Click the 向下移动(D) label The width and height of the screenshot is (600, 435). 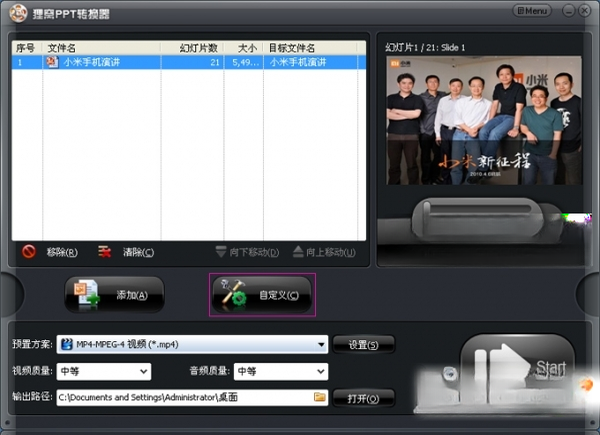[254, 252]
